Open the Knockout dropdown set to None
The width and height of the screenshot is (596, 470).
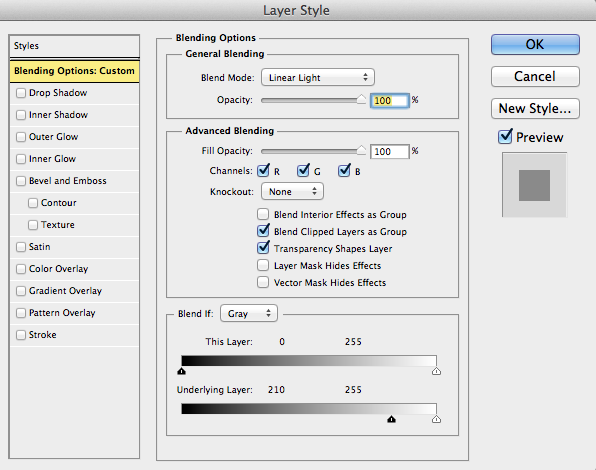tap(292, 191)
